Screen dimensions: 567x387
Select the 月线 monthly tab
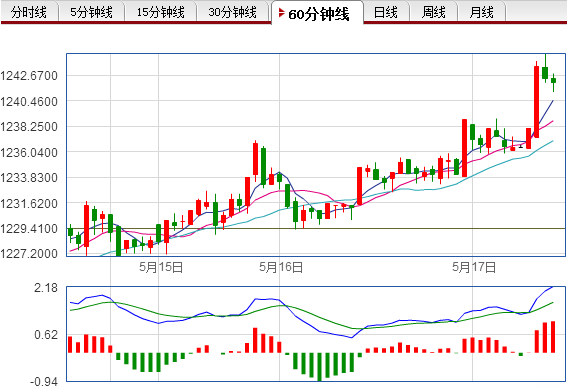click(x=481, y=12)
